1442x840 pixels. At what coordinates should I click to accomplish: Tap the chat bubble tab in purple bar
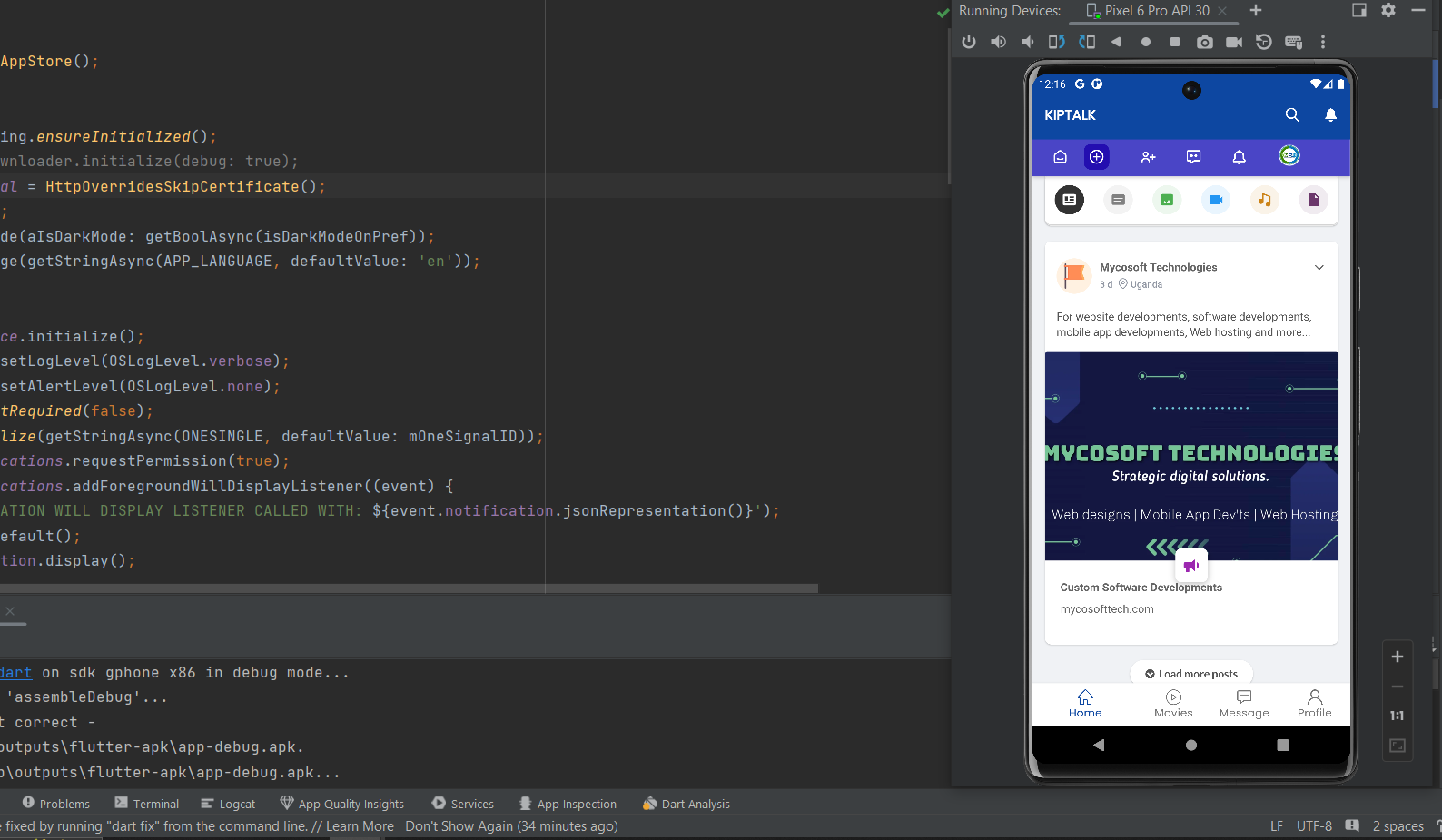click(x=1194, y=157)
